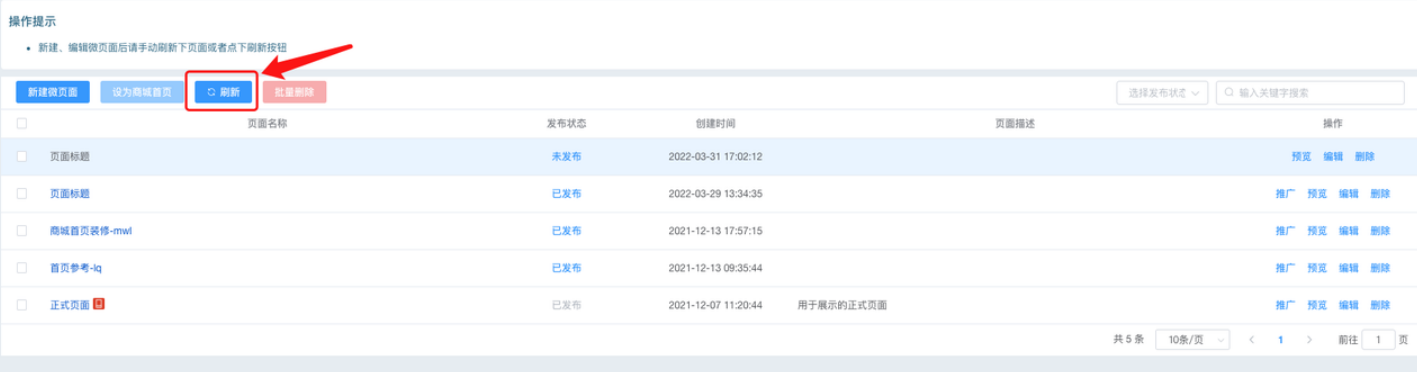
Task: Select the 正式页面 row checkbox
Action: click(22, 305)
